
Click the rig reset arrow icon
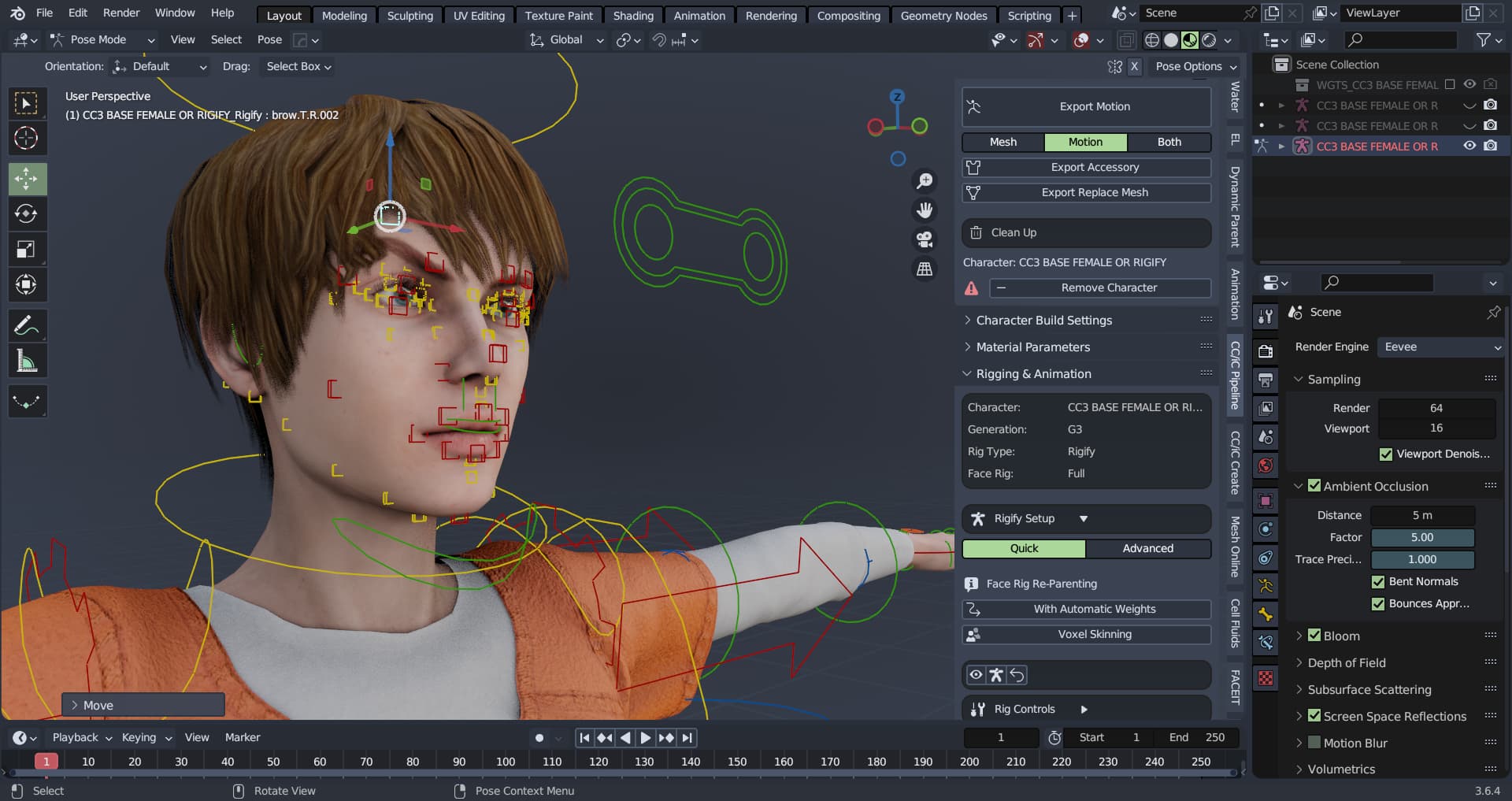(x=1017, y=675)
